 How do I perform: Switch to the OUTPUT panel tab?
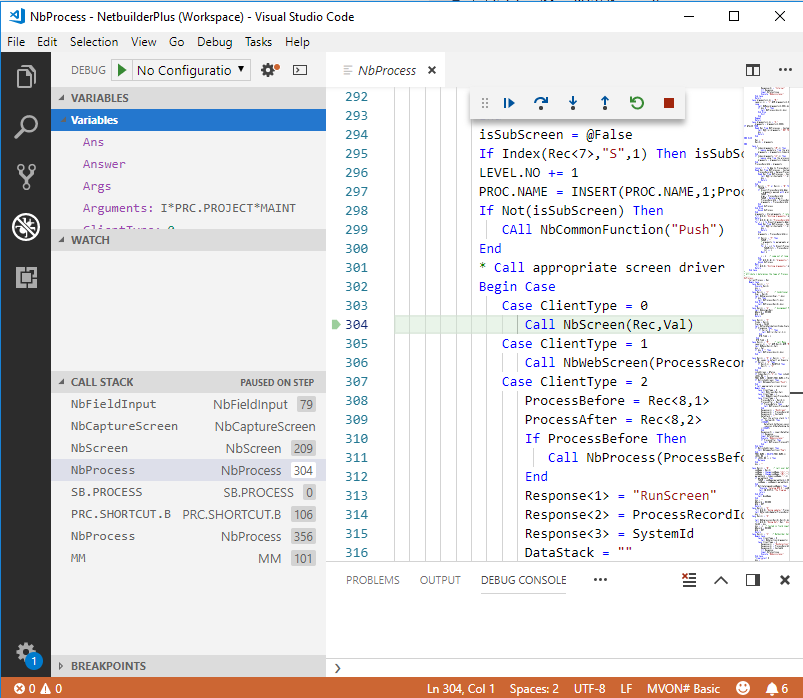coord(440,580)
